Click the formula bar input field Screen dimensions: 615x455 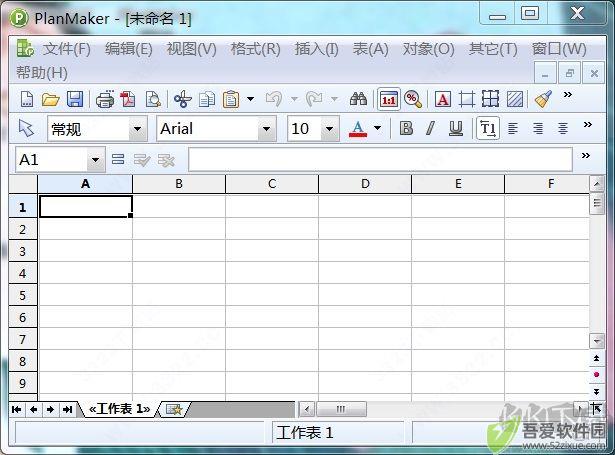[x=380, y=160]
